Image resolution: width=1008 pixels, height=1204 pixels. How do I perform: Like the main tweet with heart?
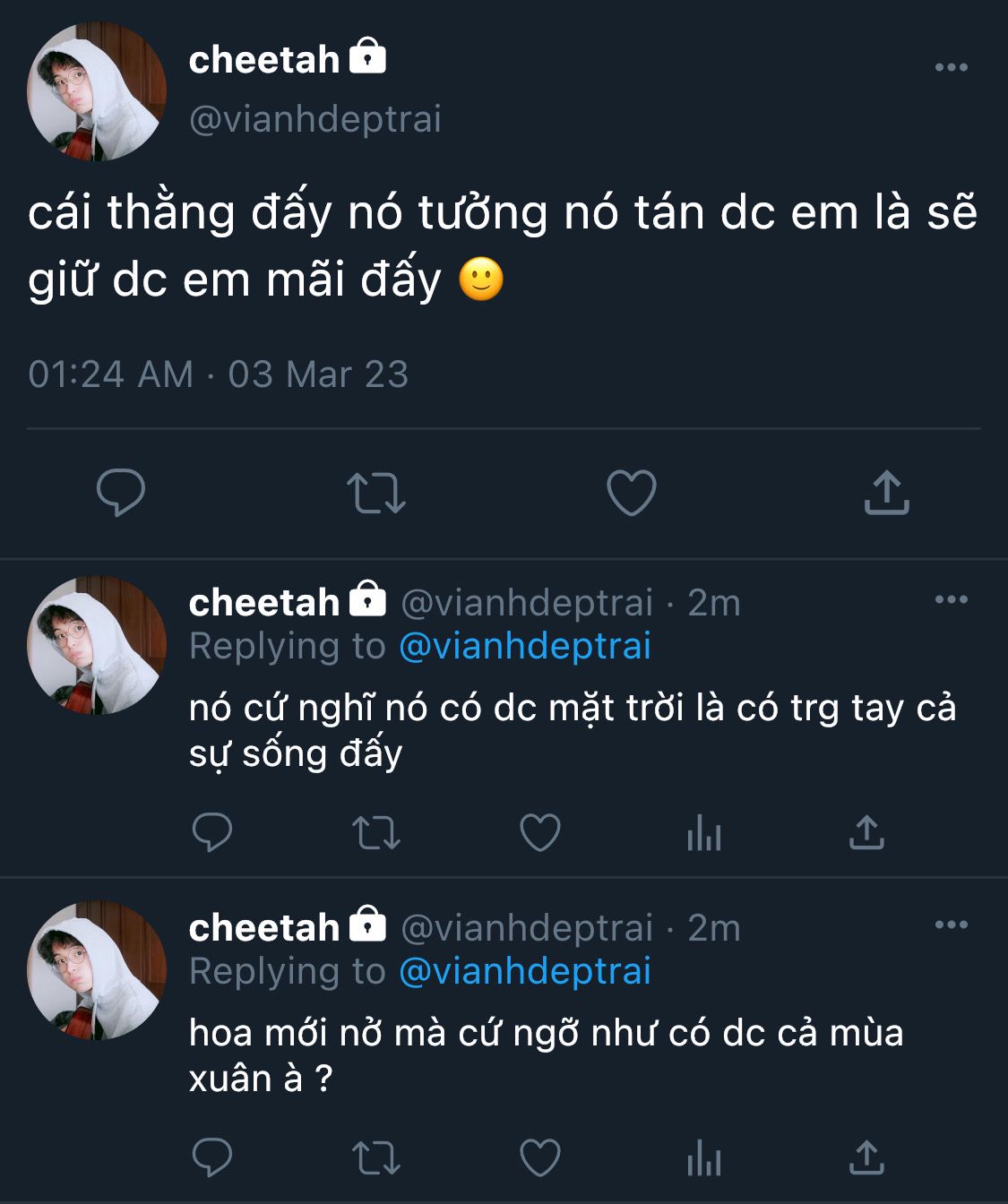tap(631, 492)
